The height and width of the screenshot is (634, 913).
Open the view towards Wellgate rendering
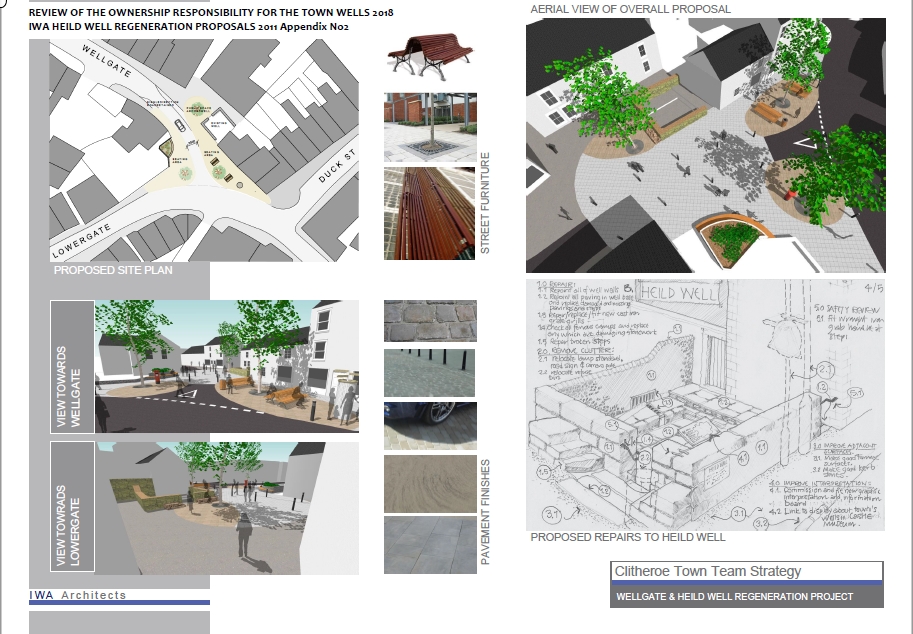(x=226, y=366)
